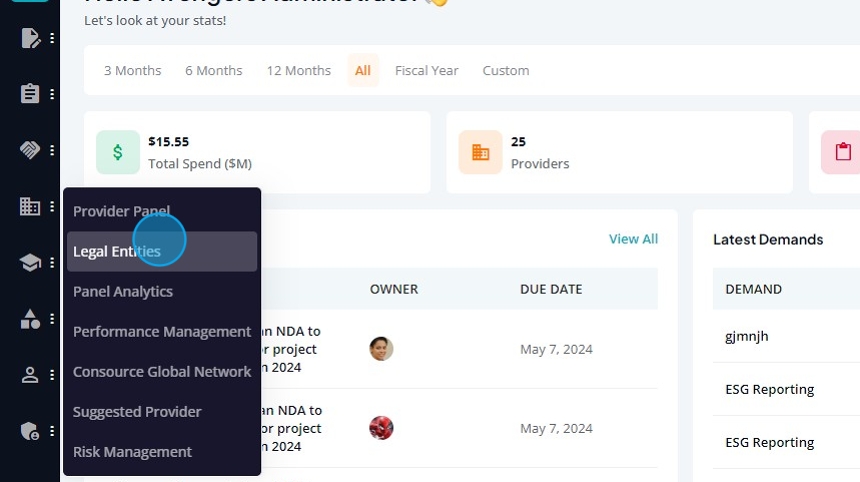Click the 25 Providers count
The image size is (860, 482).
click(x=518, y=141)
